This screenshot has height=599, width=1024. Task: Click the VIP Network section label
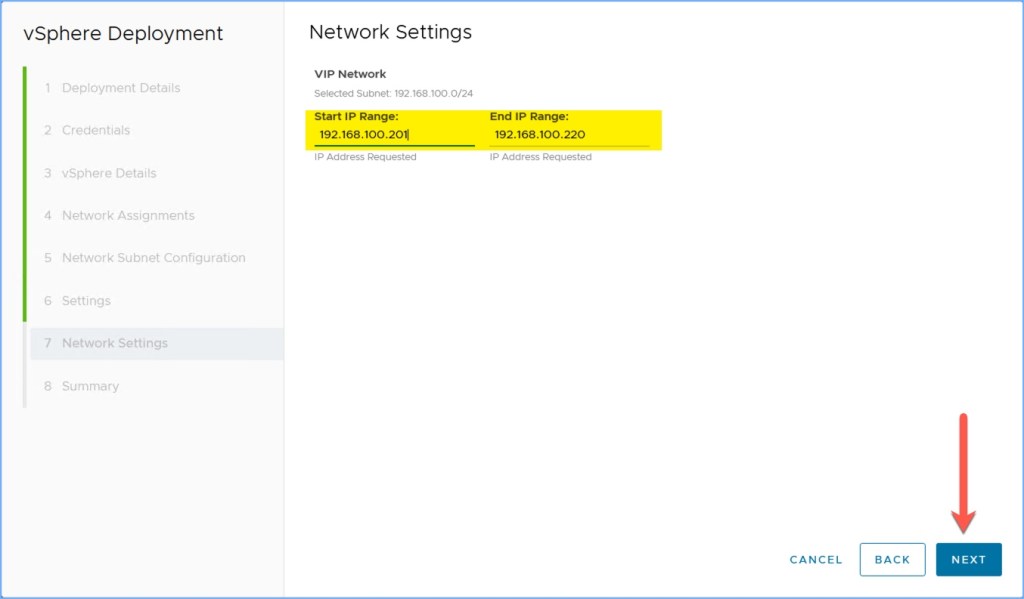coord(350,74)
